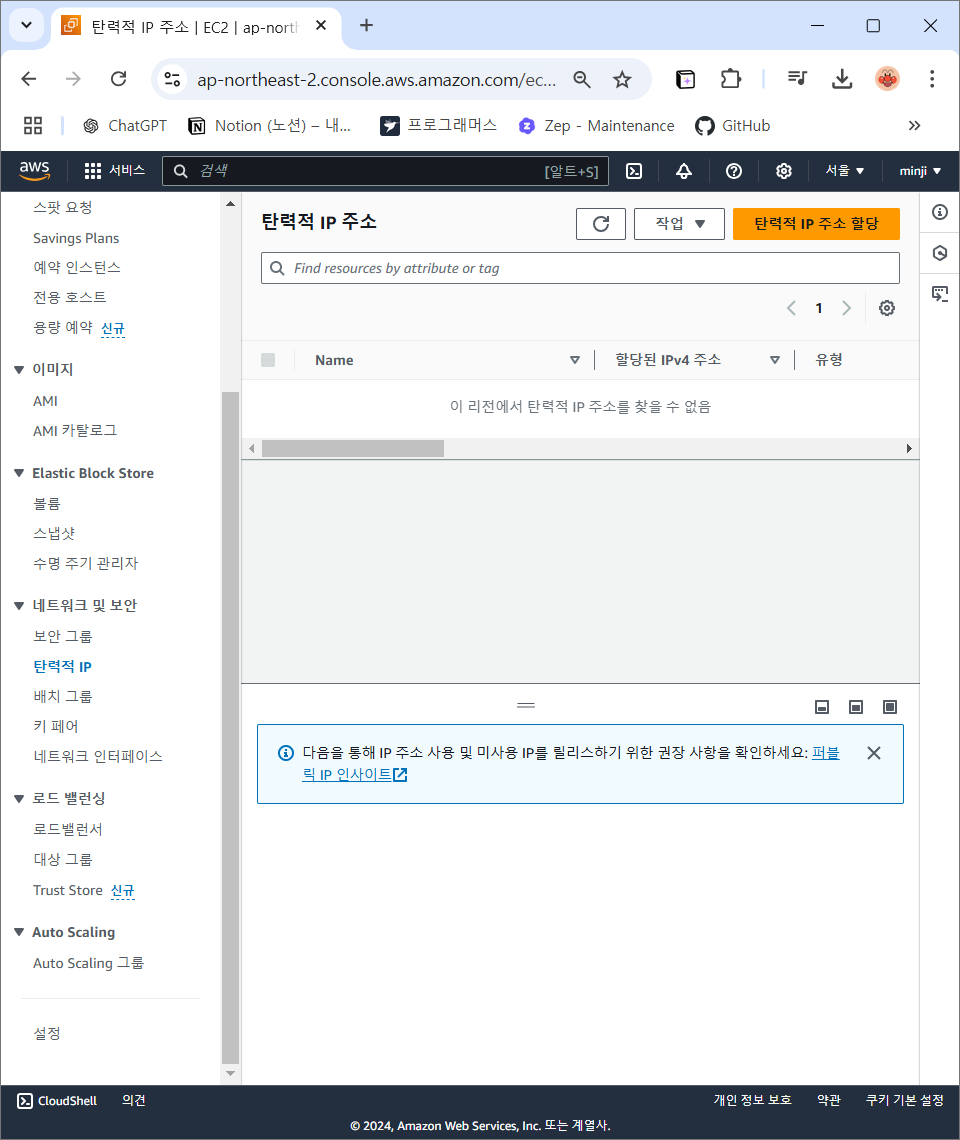Open the hexagon icon on right rail
Viewport: 960px width, 1140px height.
point(940,253)
